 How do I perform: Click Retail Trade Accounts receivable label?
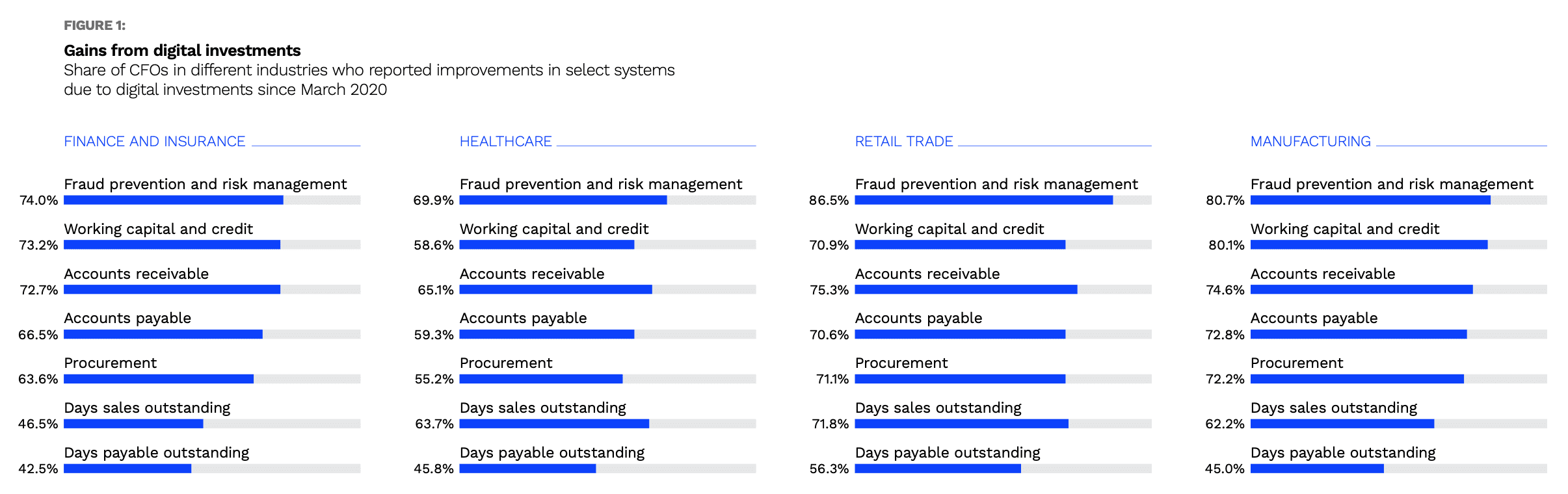927,274
